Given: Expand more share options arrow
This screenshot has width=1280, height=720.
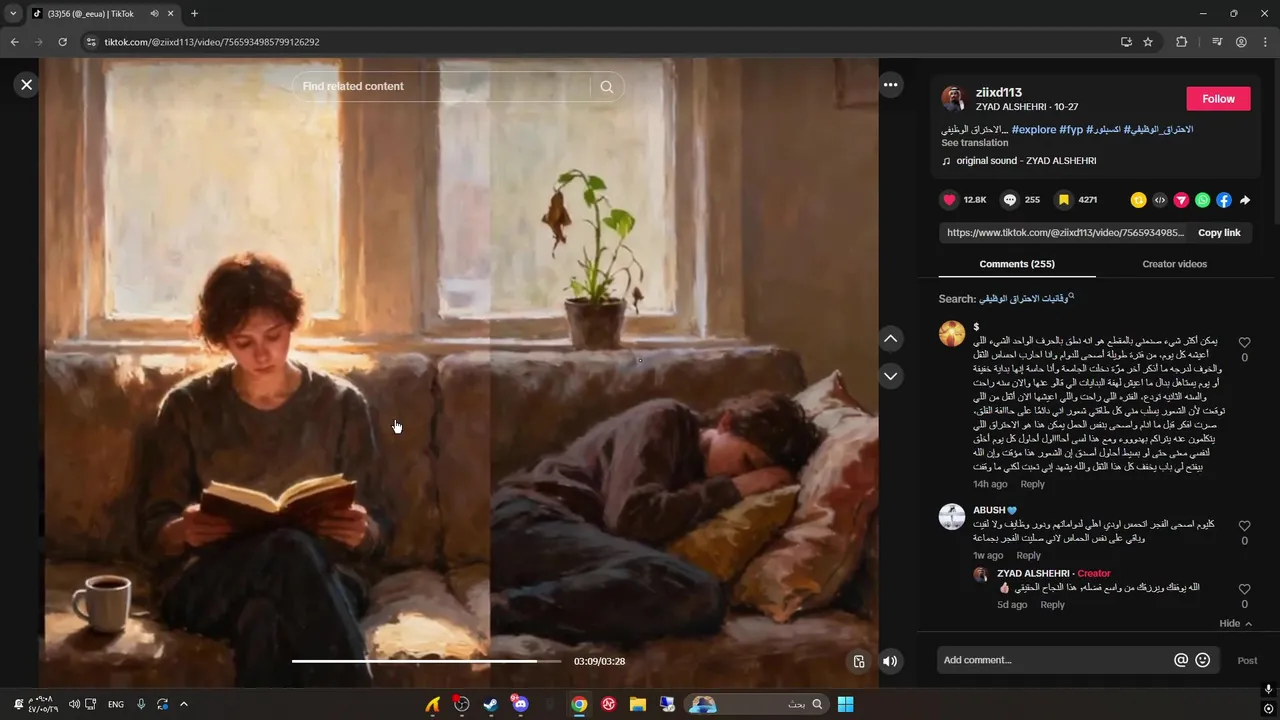Looking at the screenshot, I should [x=1245, y=200].
